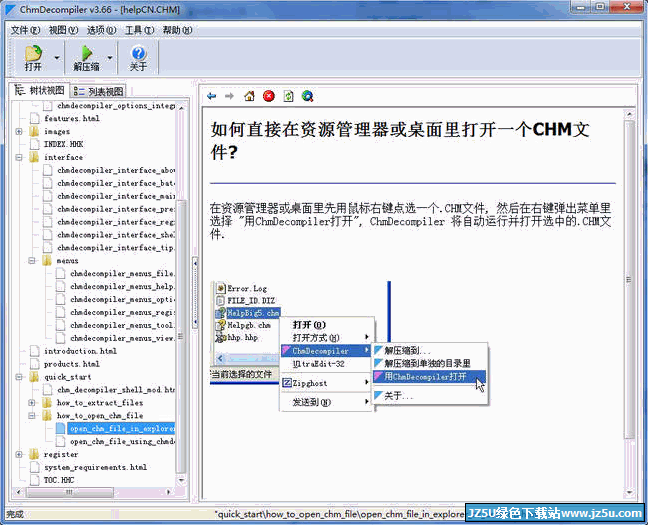Select chmdecompiler_menus_file item

coord(122,274)
